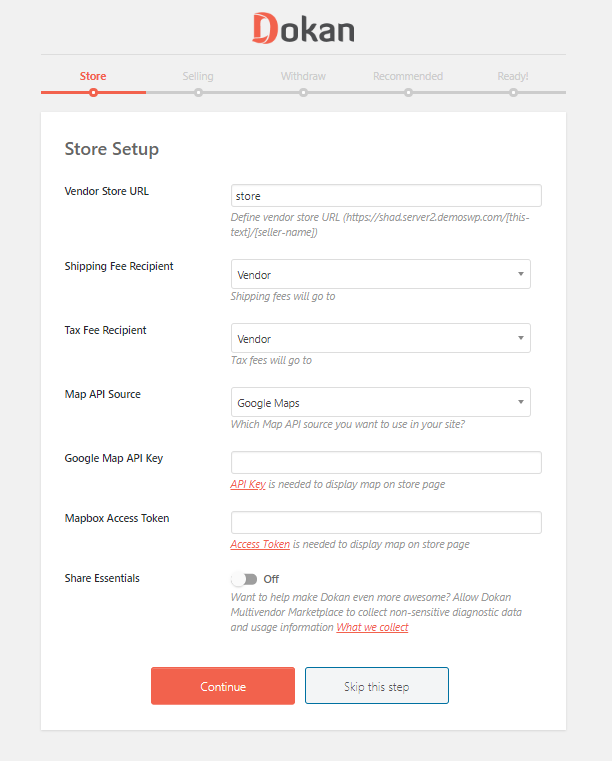The height and width of the screenshot is (761, 612).
Task: Click the Withdraw step progress dot
Action: [303, 92]
